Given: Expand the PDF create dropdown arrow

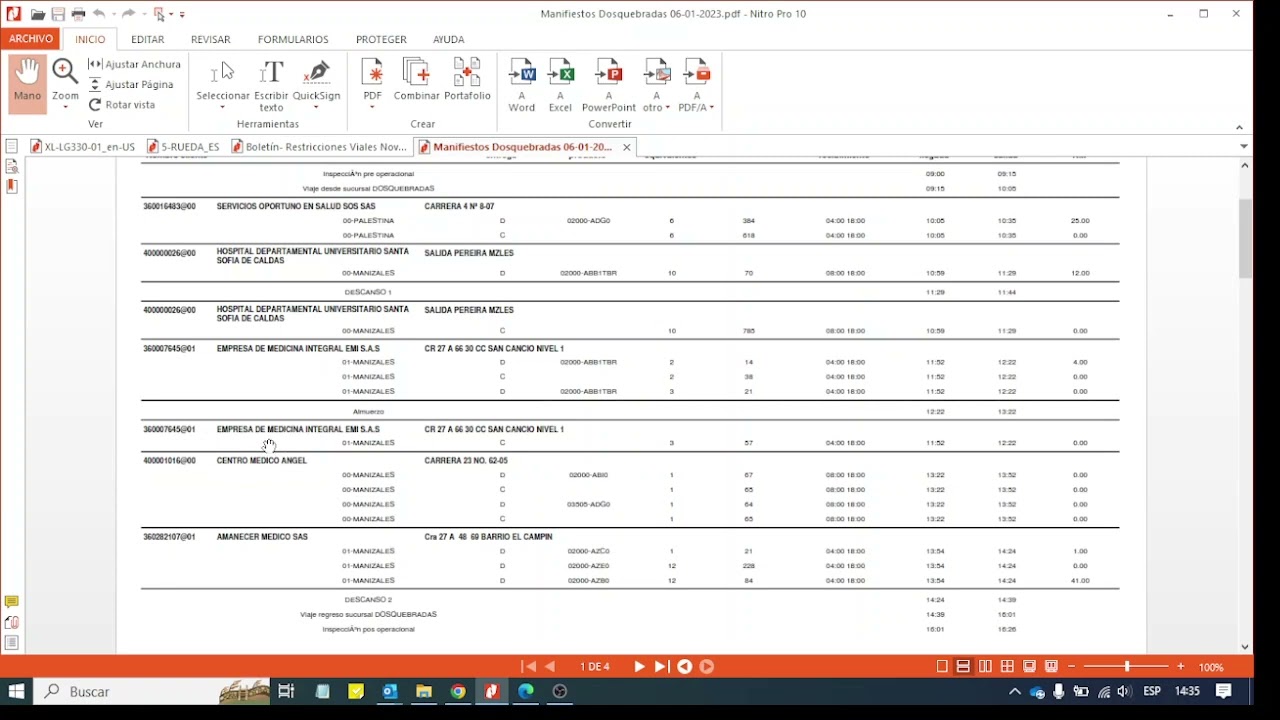Looking at the screenshot, I should pos(372,108).
